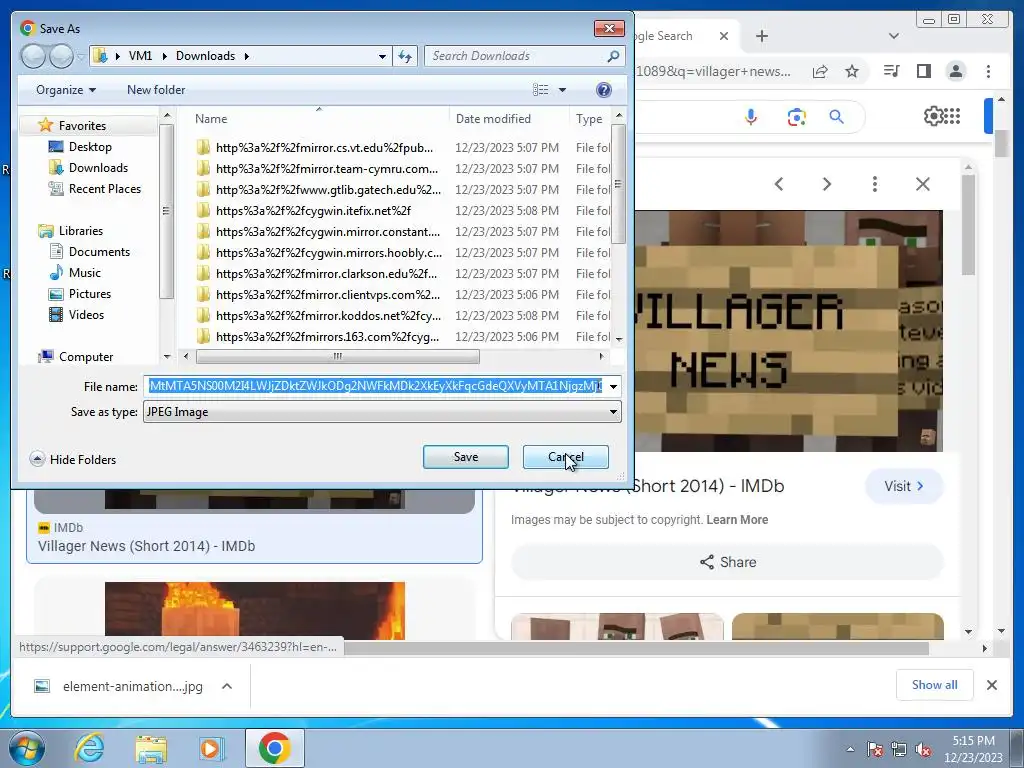Search by image with Google Lens icon
This screenshot has height=768, width=1024.
point(796,117)
